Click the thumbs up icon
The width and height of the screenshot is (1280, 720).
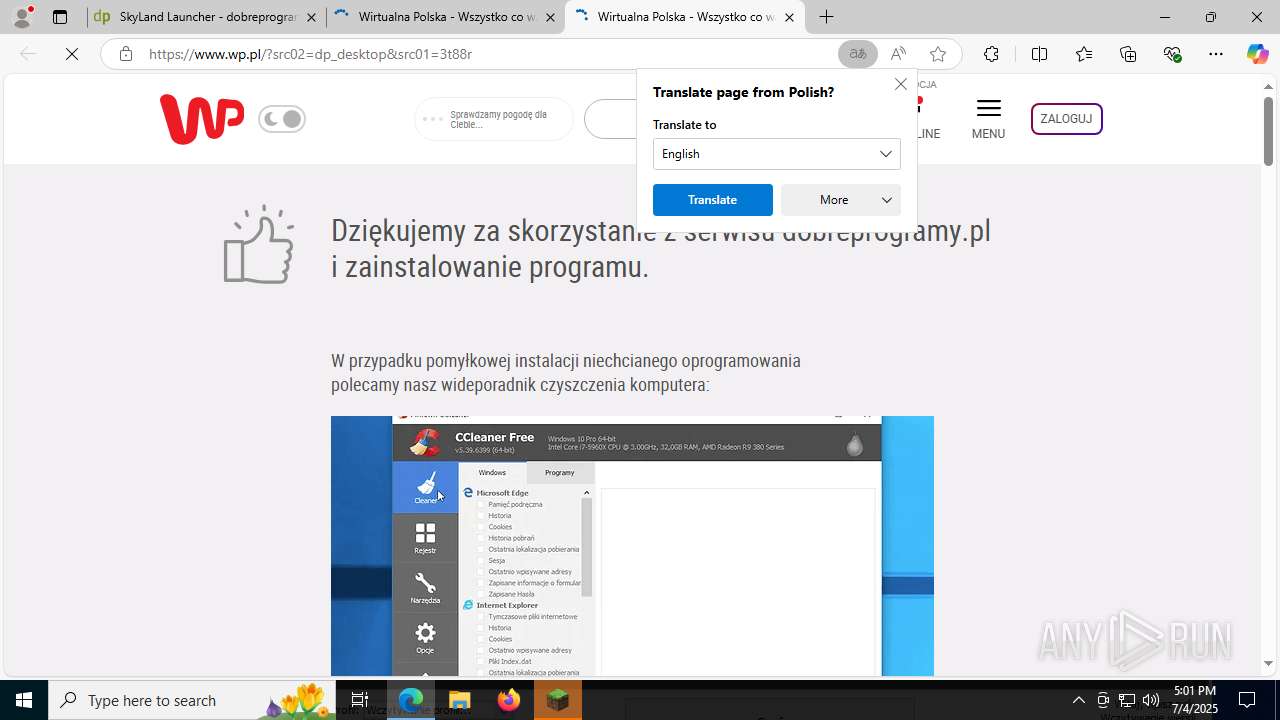(x=259, y=245)
